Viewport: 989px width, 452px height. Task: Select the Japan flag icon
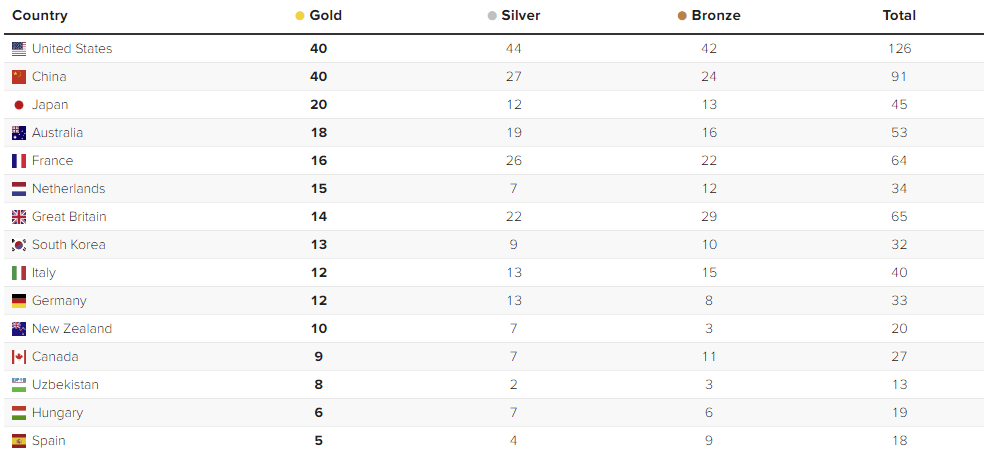pos(19,105)
